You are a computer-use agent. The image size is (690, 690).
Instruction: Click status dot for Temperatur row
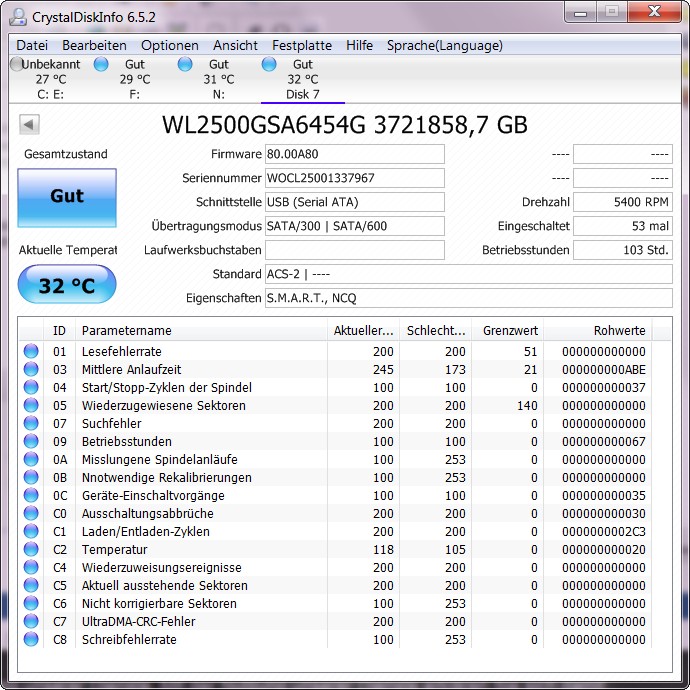[31, 550]
